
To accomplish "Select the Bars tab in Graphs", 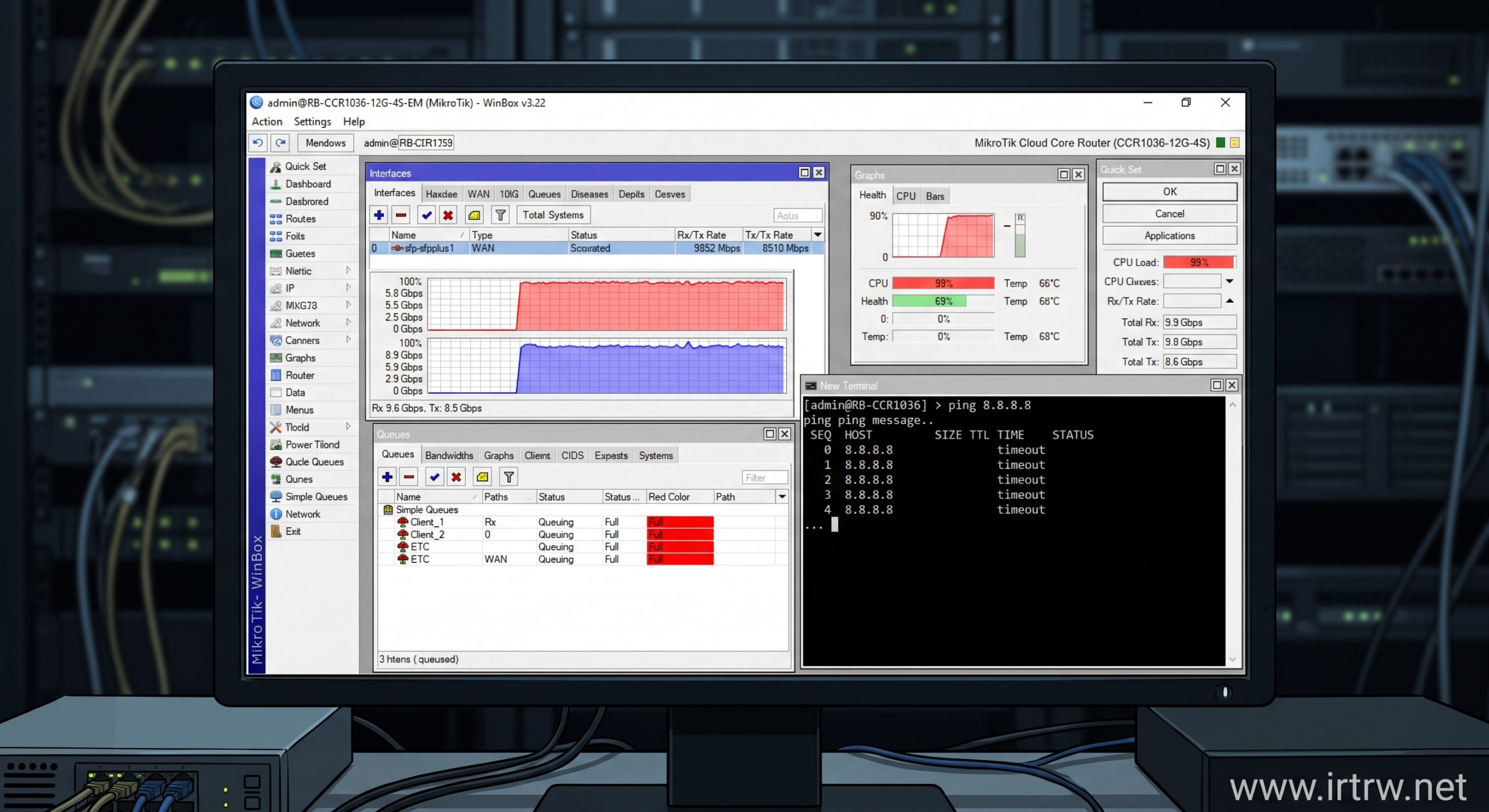I will [935, 197].
